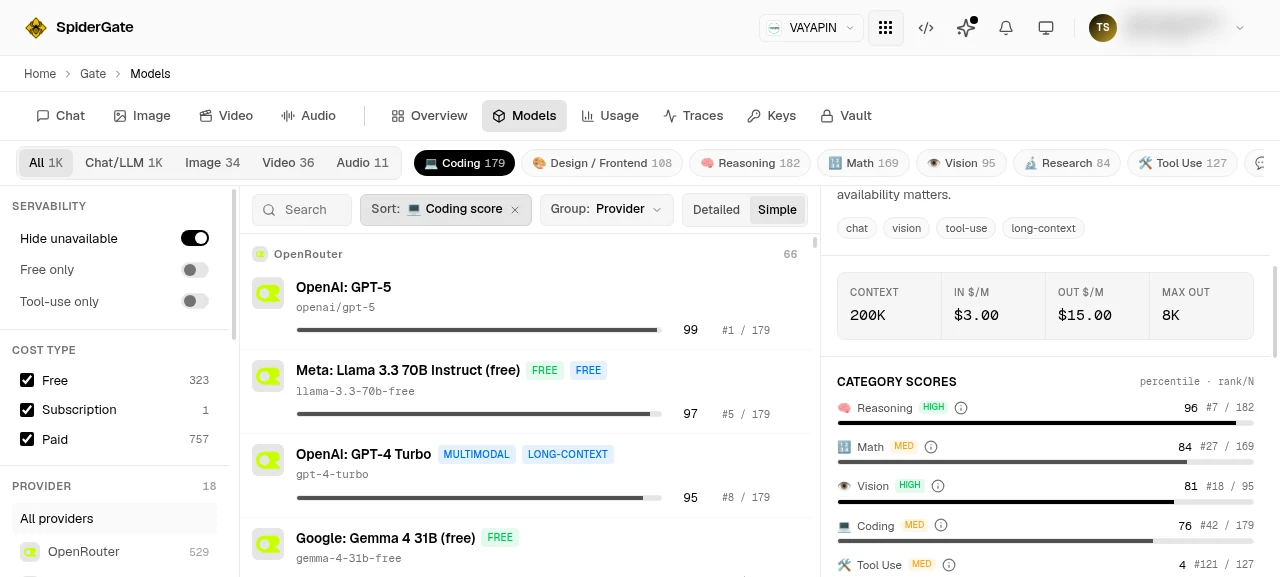Click info icon next to Coding score
Image resolution: width=1280 pixels, height=577 pixels.
pos(941,525)
